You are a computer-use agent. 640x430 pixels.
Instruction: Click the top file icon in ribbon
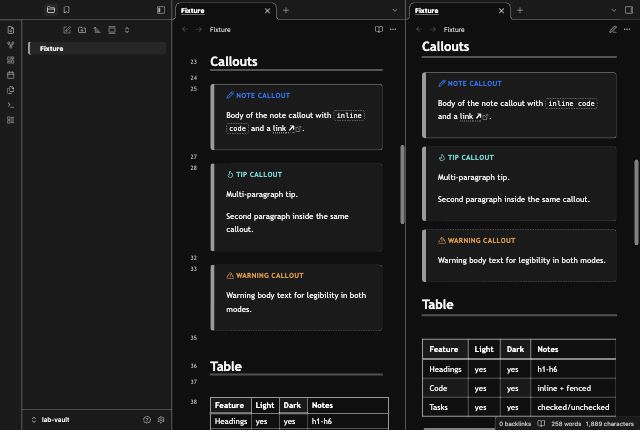coord(11,30)
